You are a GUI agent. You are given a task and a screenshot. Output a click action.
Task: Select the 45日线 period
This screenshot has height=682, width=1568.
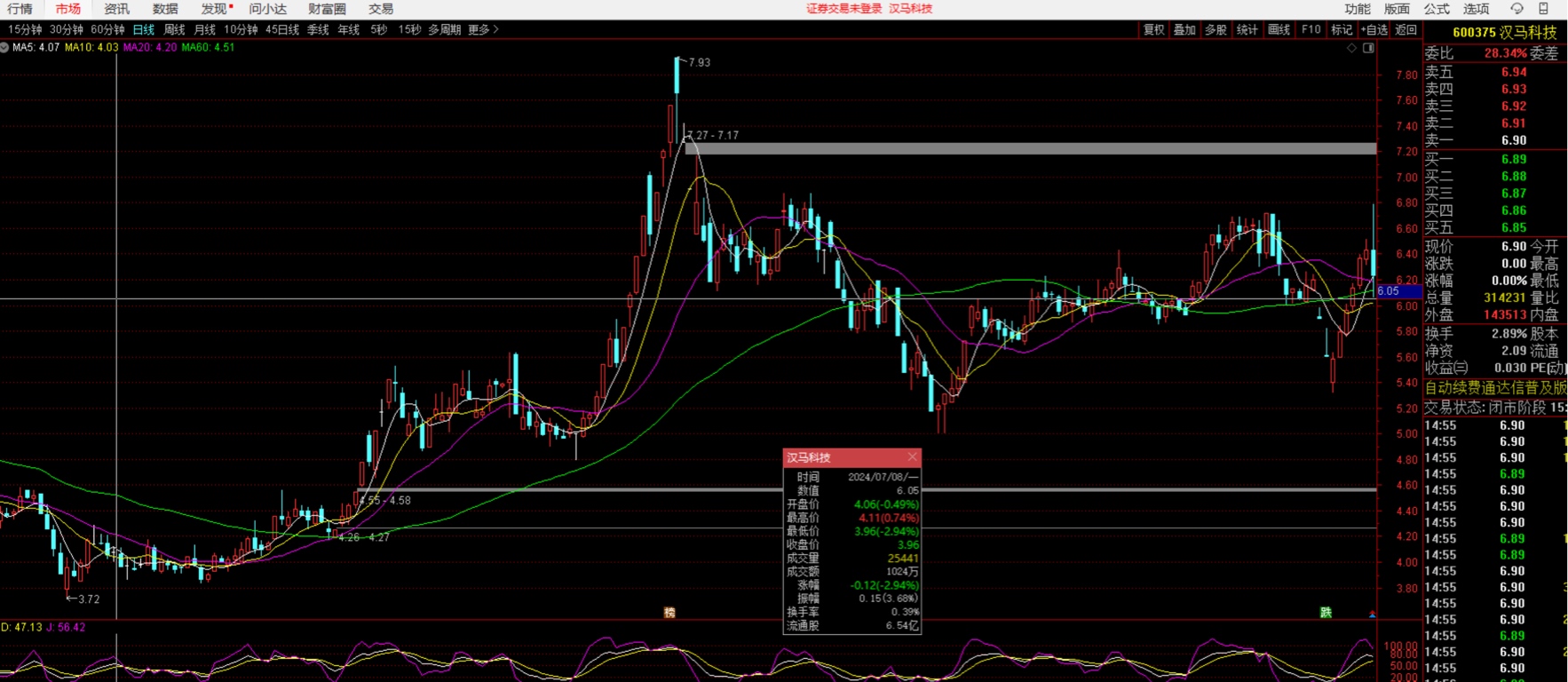click(x=282, y=29)
